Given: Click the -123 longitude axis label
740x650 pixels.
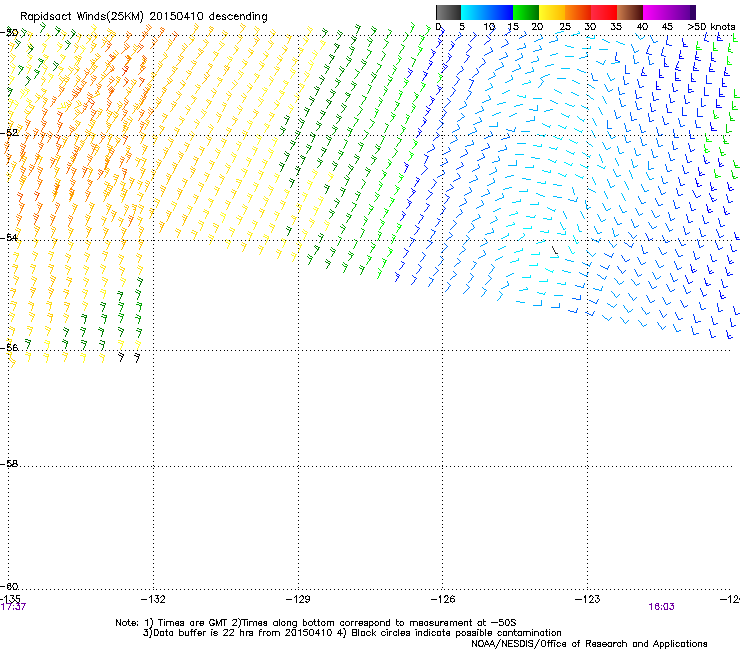Looking at the screenshot, I should [588, 599].
